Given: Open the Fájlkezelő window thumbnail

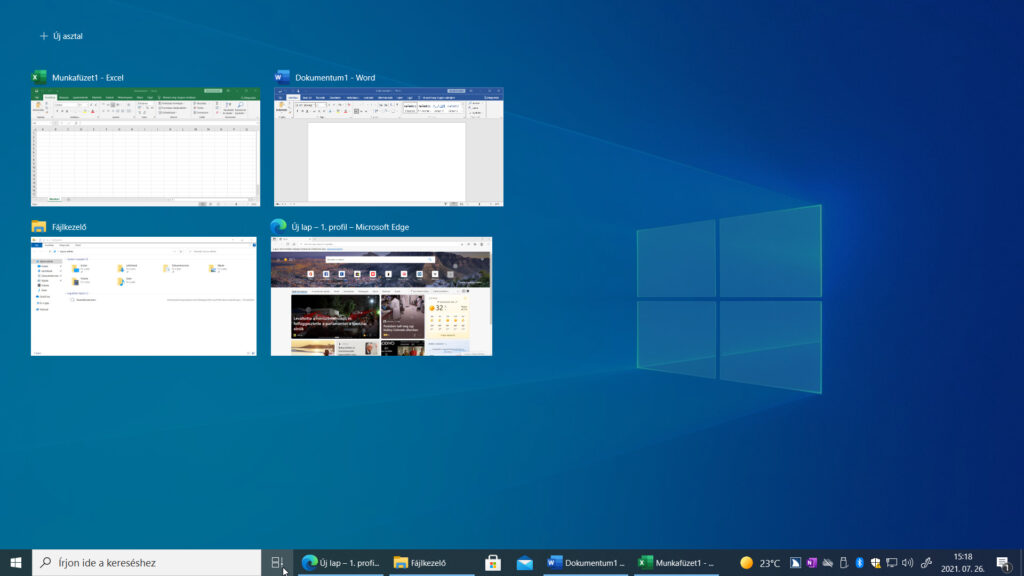Looking at the screenshot, I should coord(144,296).
